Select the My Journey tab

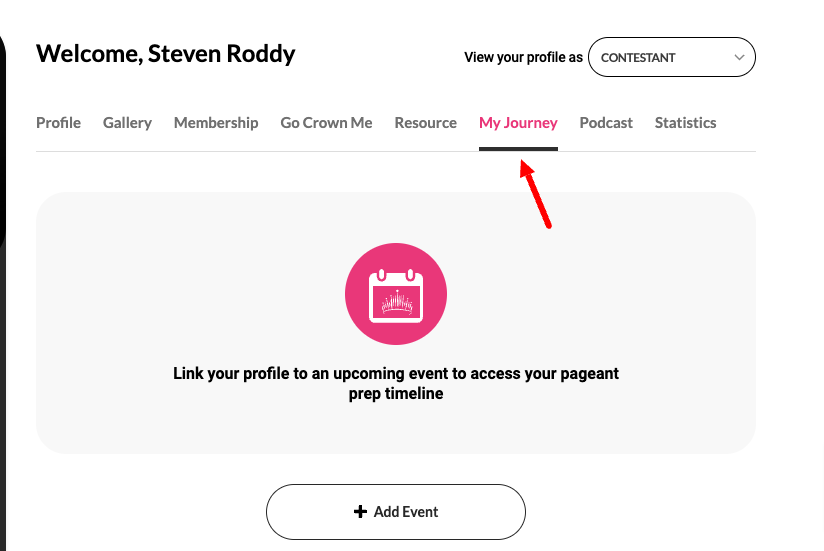pyautogui.click(x=518, y=123)
